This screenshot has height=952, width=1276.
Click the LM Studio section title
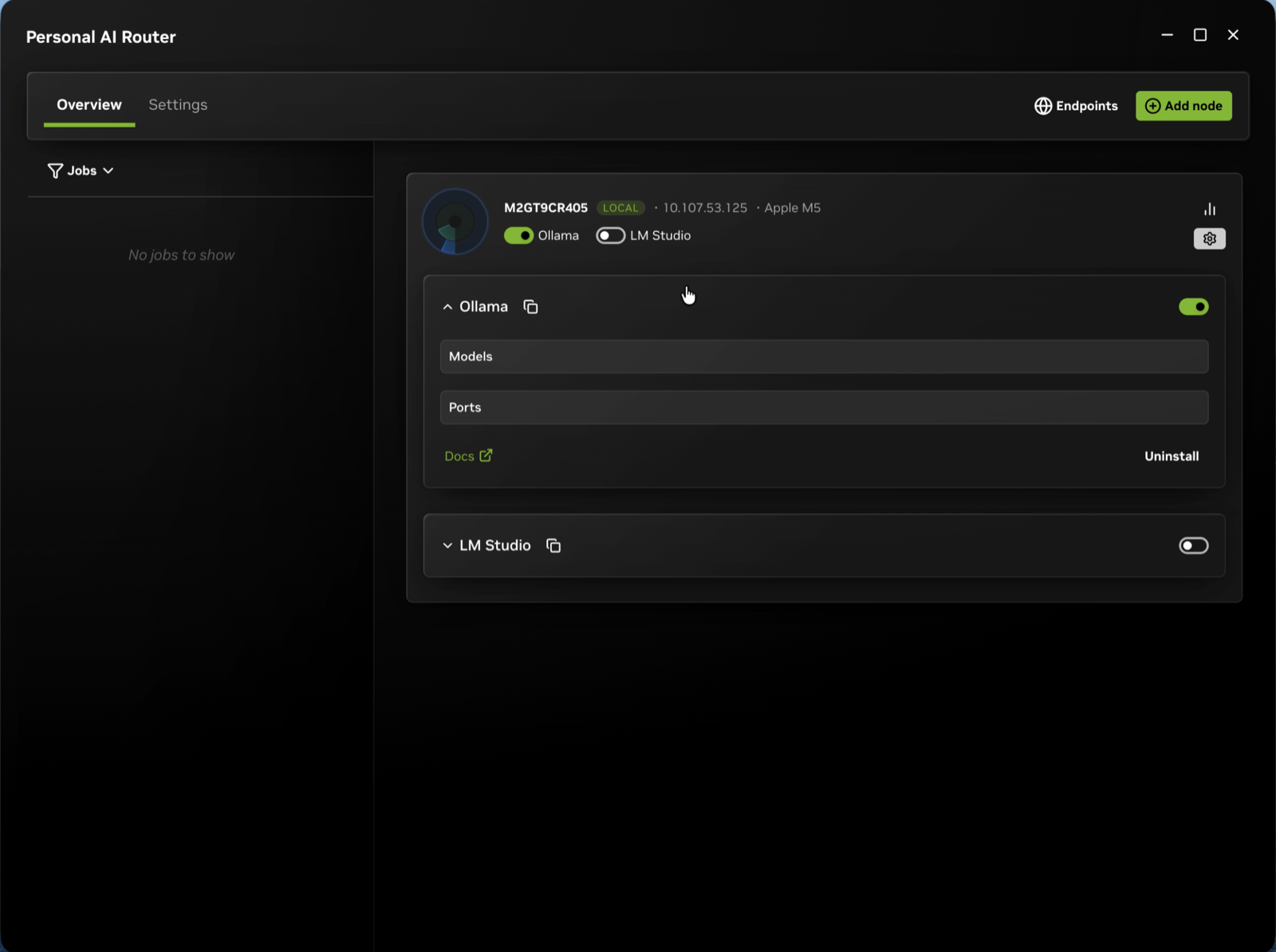494,545
